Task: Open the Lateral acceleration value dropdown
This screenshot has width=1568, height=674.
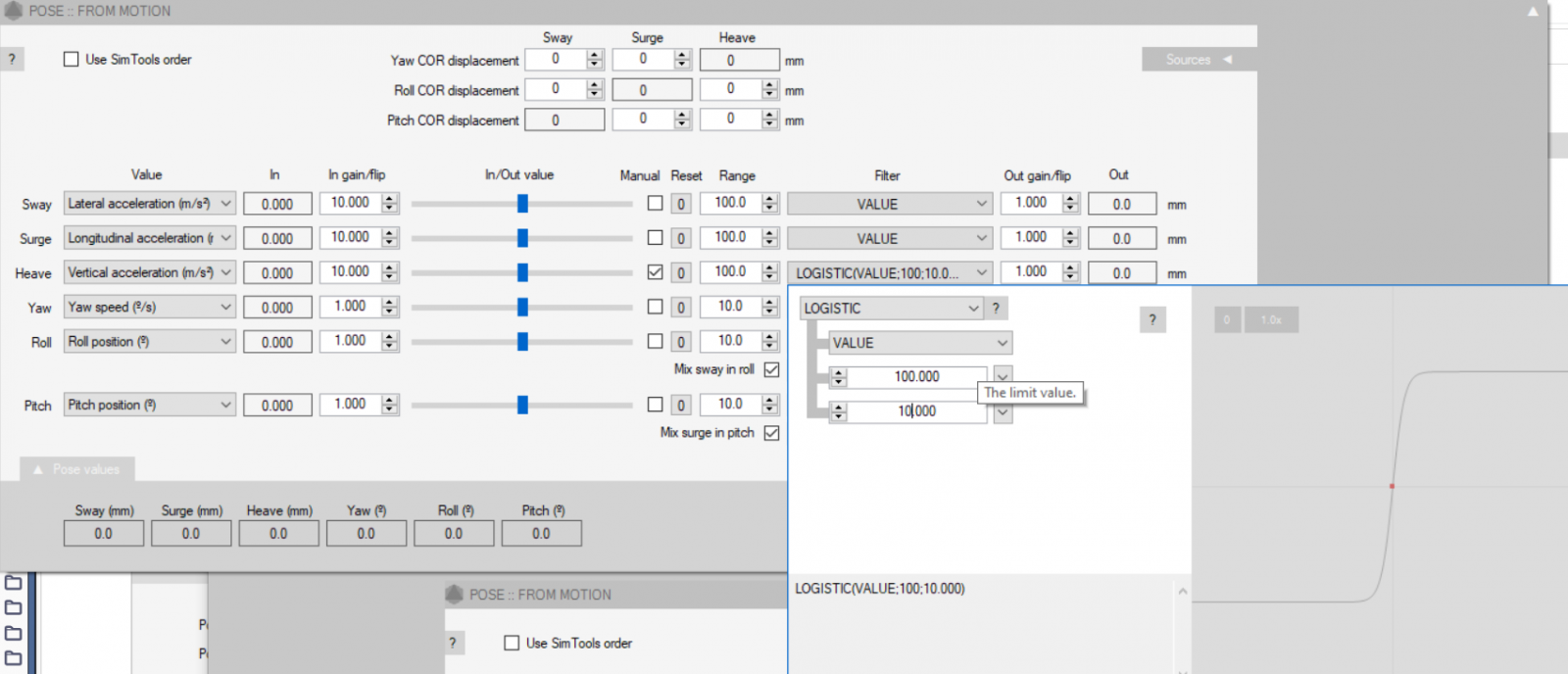Action: click(x=150, y=203)
